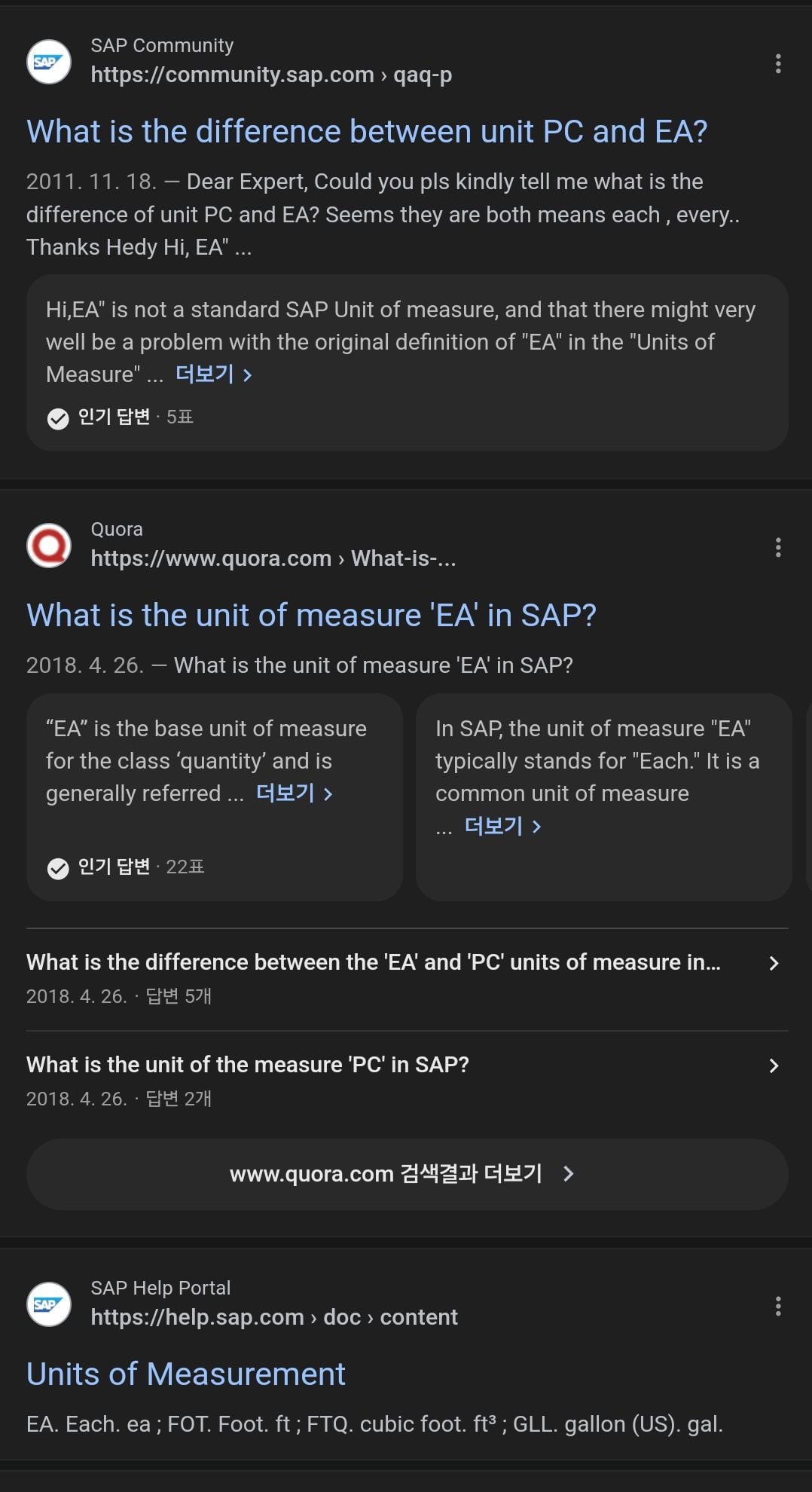Expand the 'typically stands for Each' answer 더보기
The width and height of the screenshot is (812, 1492).
click(x=503, y=827)
